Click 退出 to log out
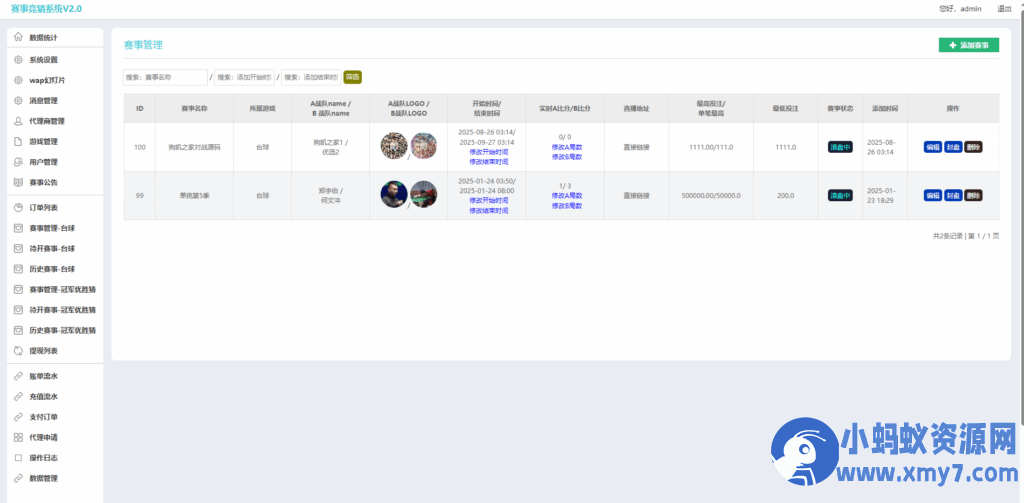The image size is (1024, 503). [x=1004, y=8]
